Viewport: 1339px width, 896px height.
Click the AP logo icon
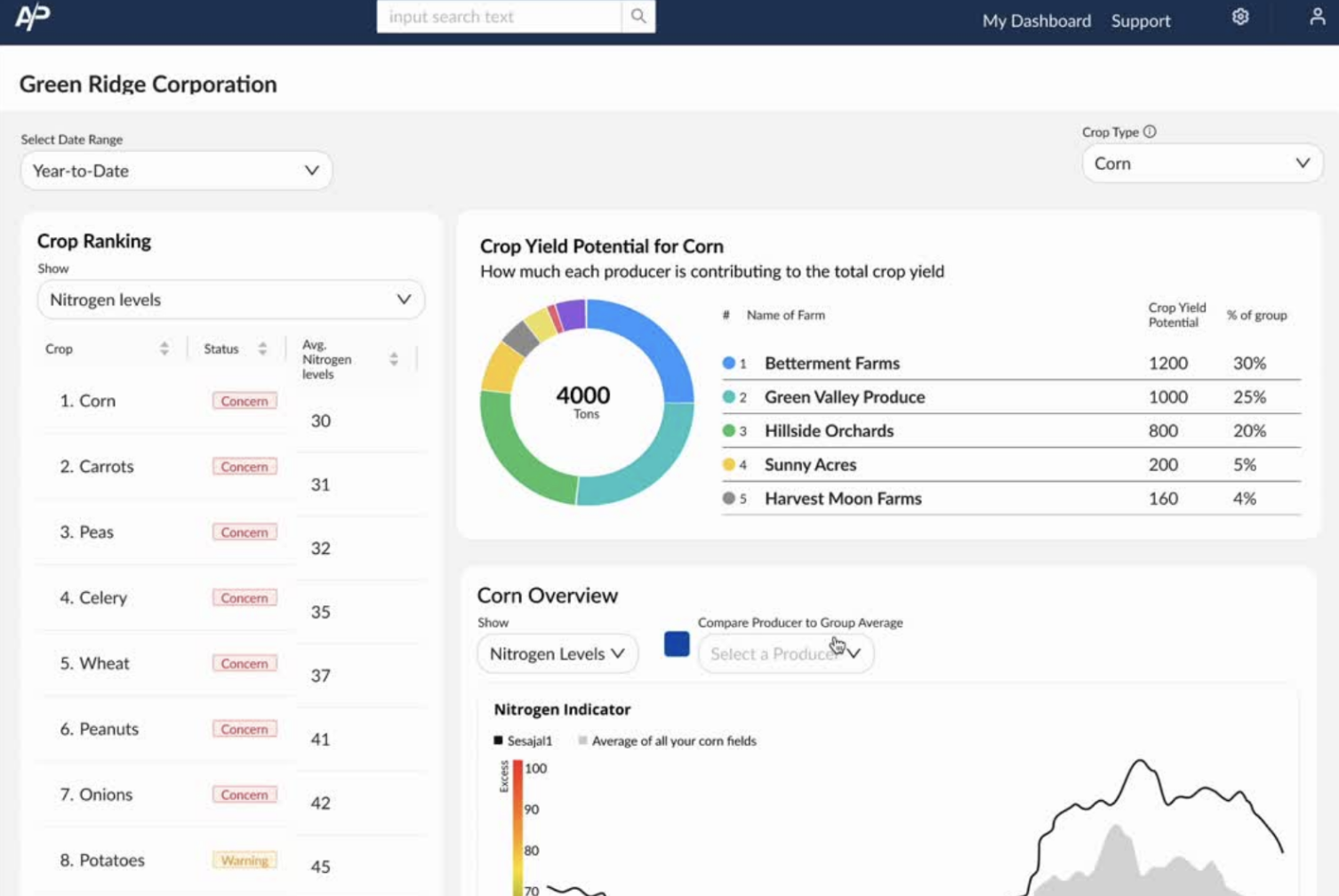click(33, 17)
